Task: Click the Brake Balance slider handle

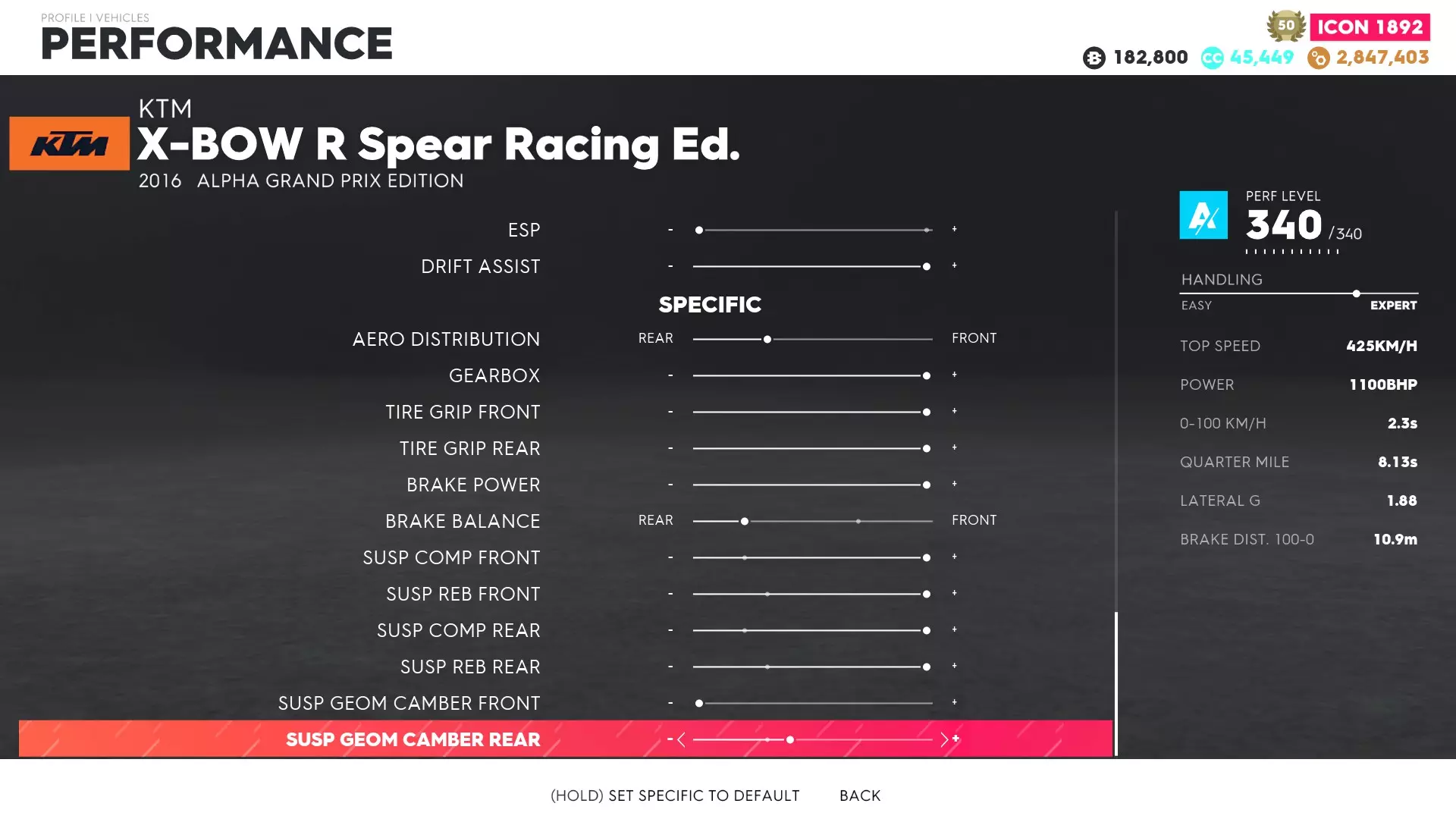Action: pyautogui.click(x=745, y=521)
